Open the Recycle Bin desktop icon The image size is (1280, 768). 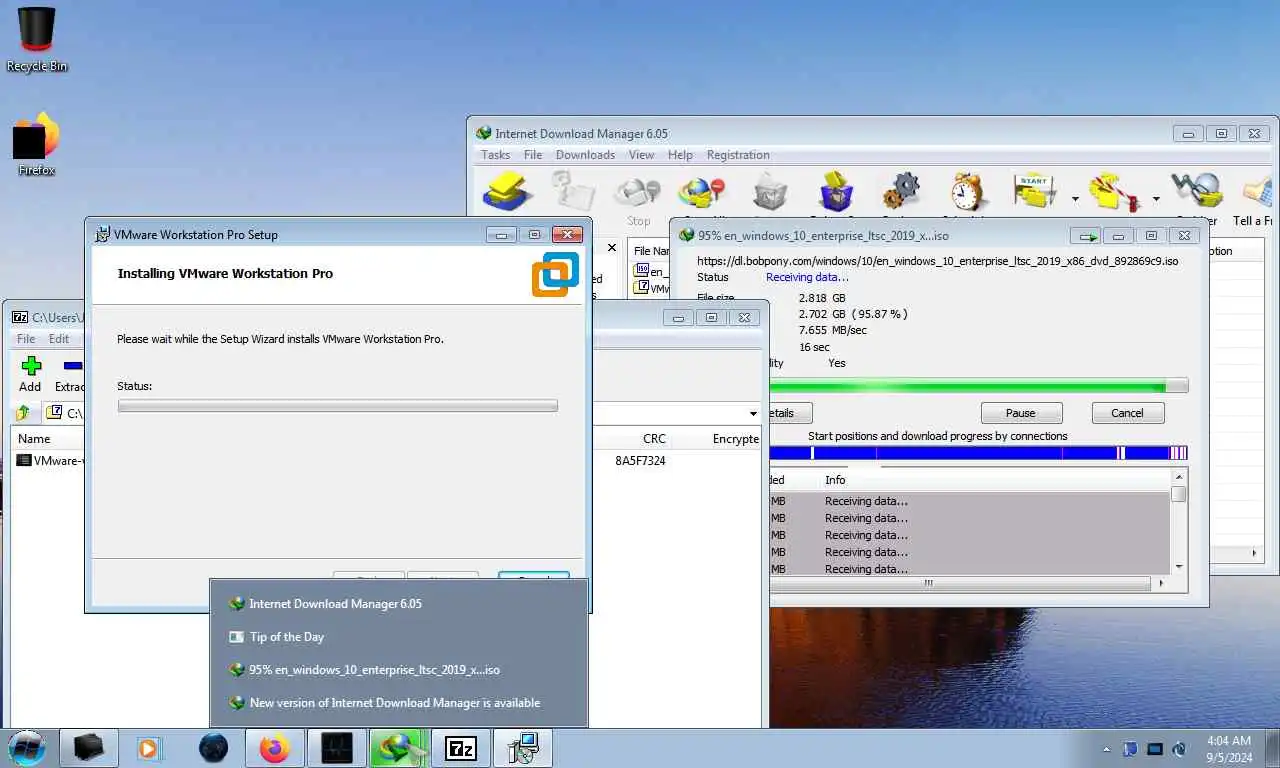(x=37, y=39)
